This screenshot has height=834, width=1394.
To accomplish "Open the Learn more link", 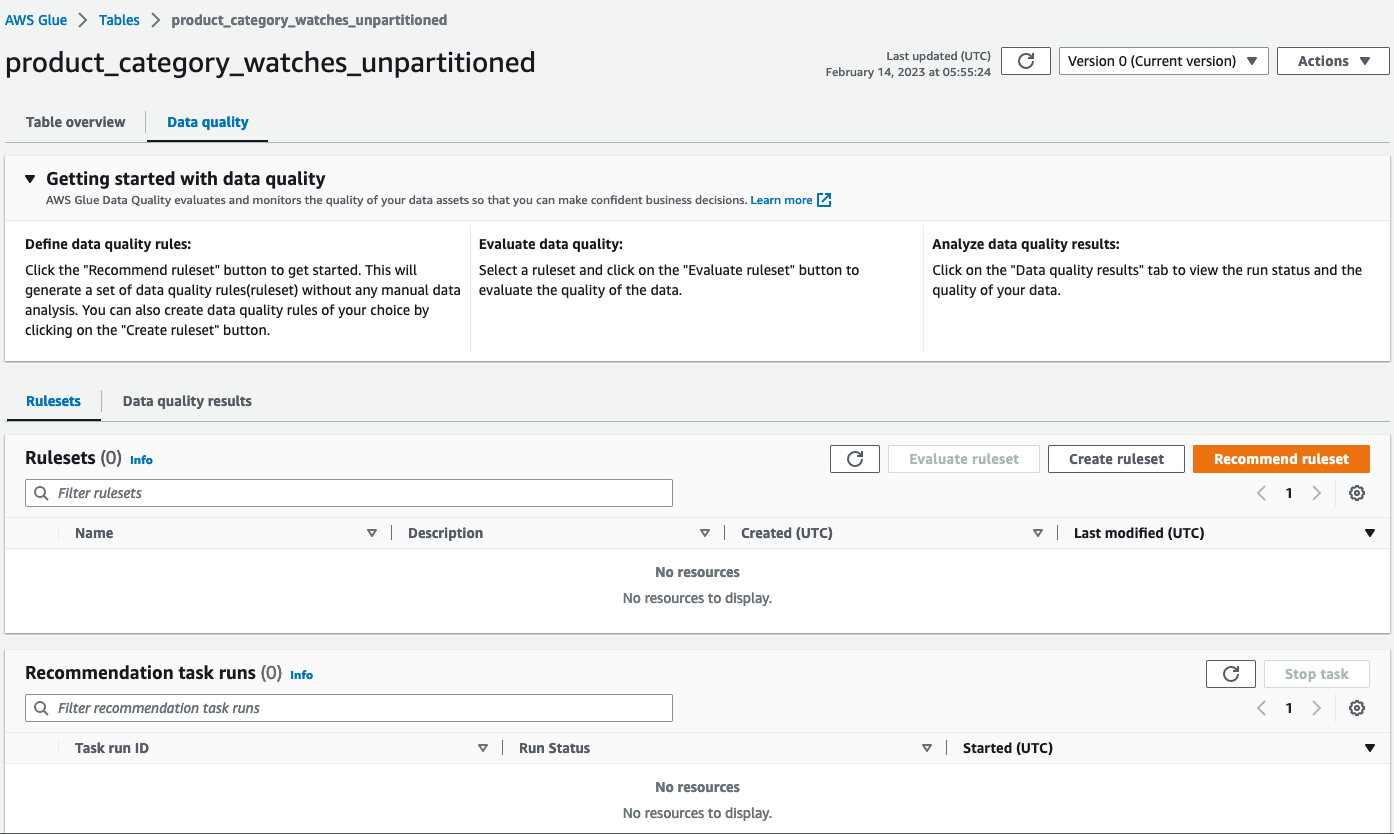I will click(781, 200).
